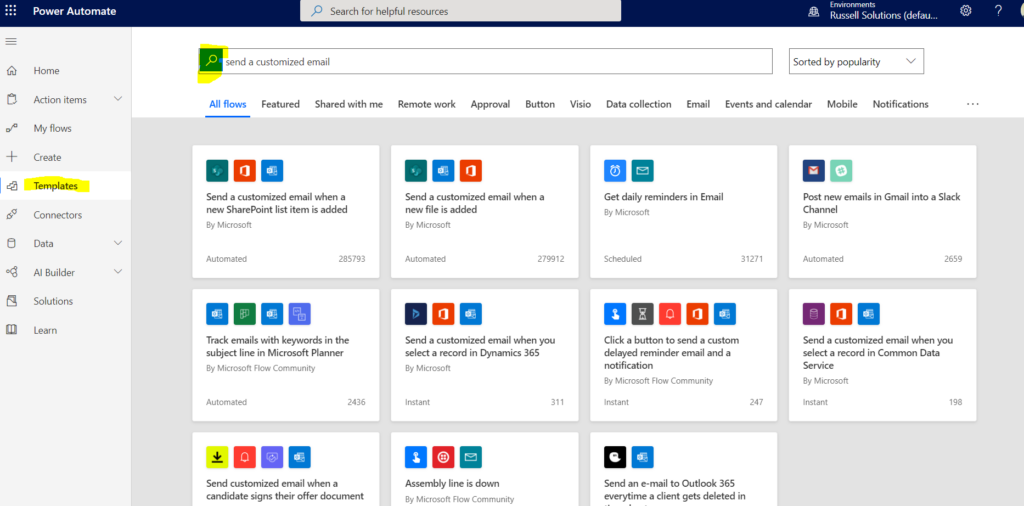Click alarm clock icon on Get daily reminders card

point(615,170)
